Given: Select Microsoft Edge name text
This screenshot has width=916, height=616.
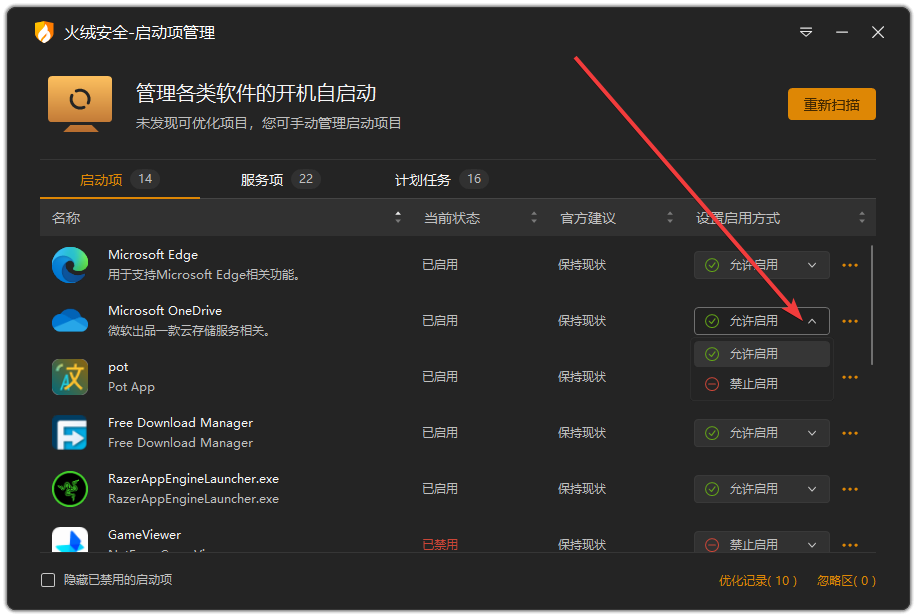Looking at the screenshot, I should [153, 255].
